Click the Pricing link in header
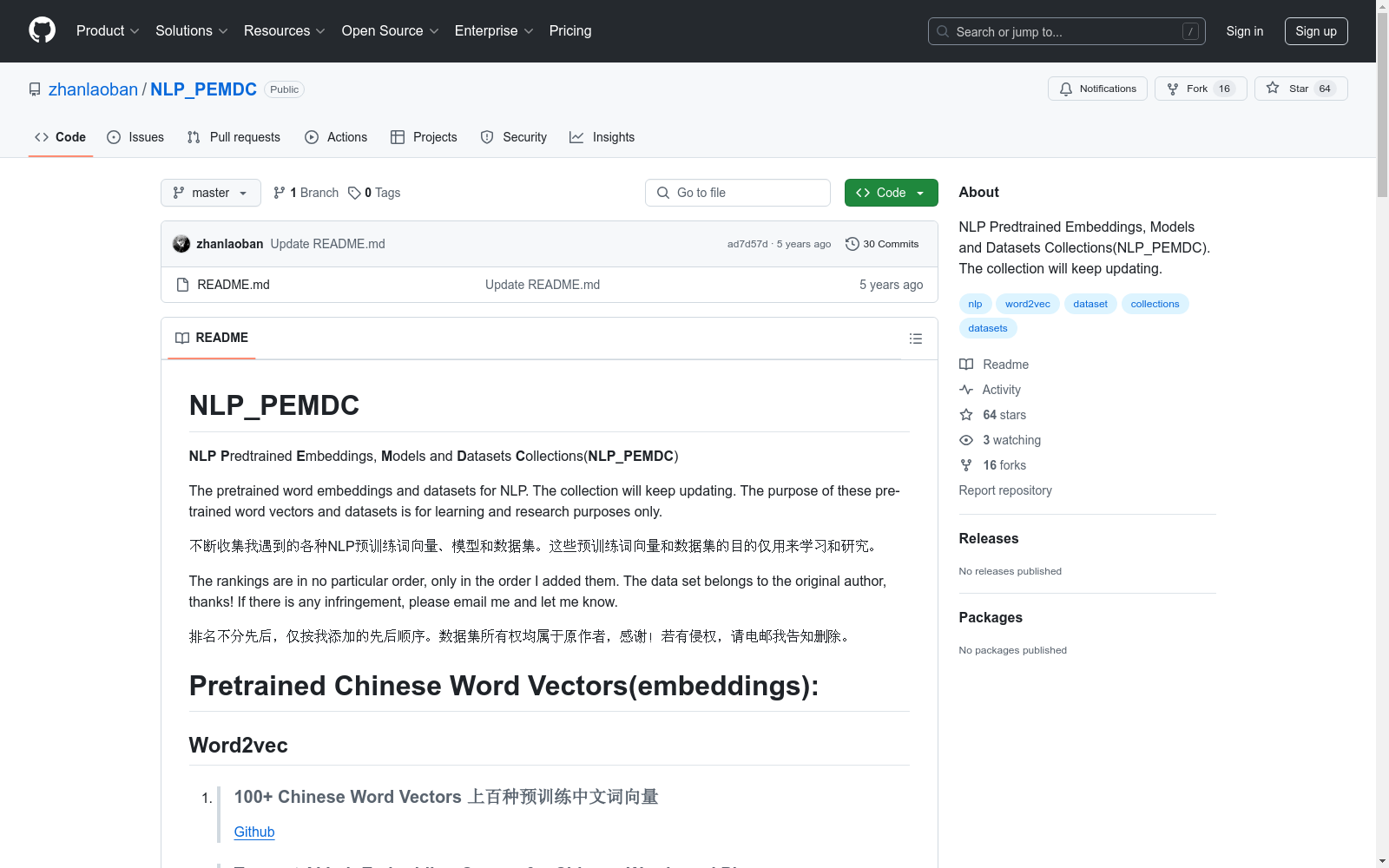The width and height of the screenshot is (1389, 868). coord(570,30)
